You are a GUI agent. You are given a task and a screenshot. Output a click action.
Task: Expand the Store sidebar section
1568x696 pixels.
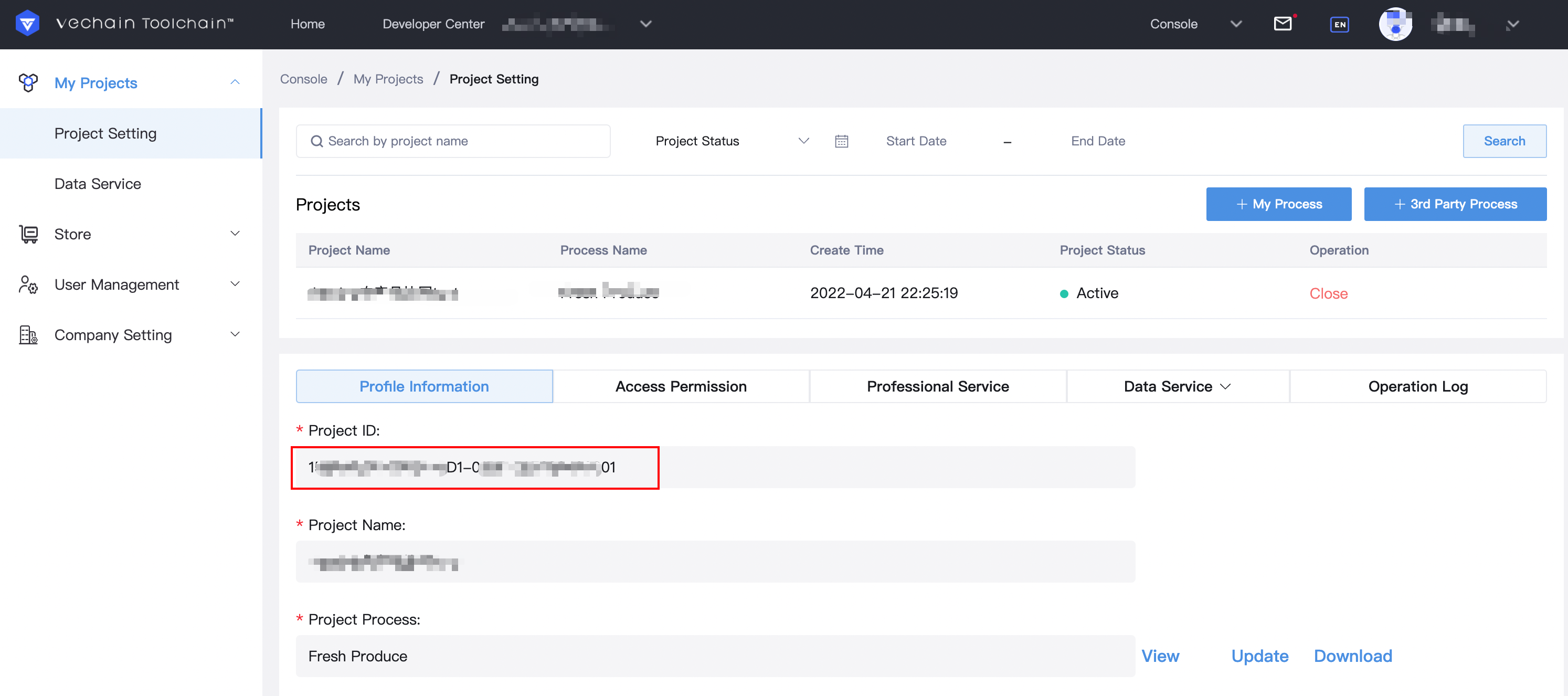point(235,234)
